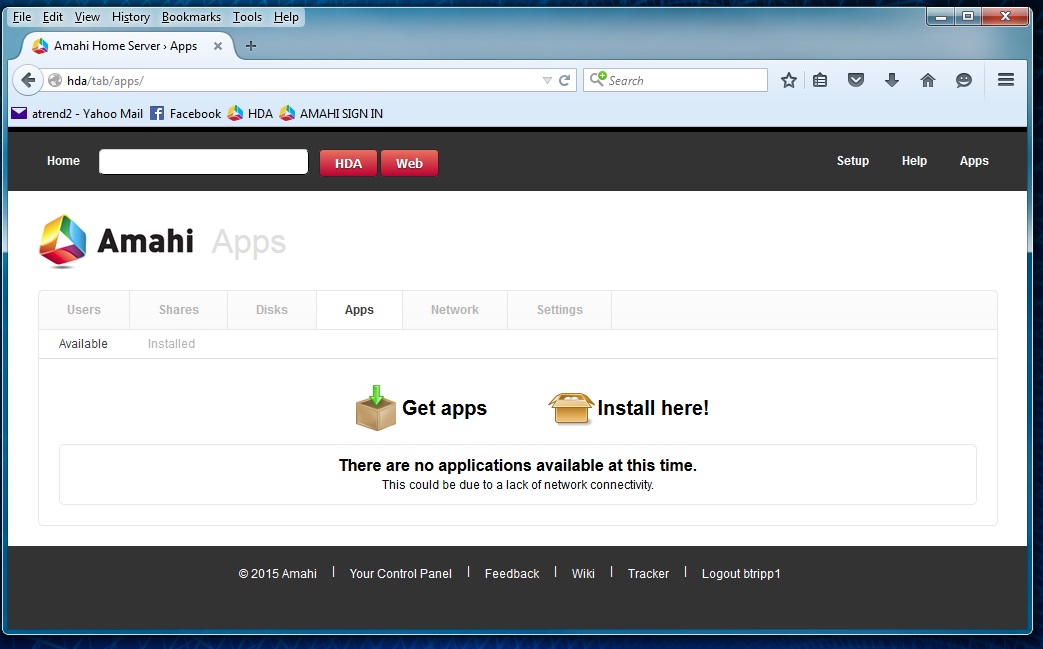The image size is (1043, 649).
Task: Click Home in the Amahi header
Action: pyautogui.click(x=63, y=161)
